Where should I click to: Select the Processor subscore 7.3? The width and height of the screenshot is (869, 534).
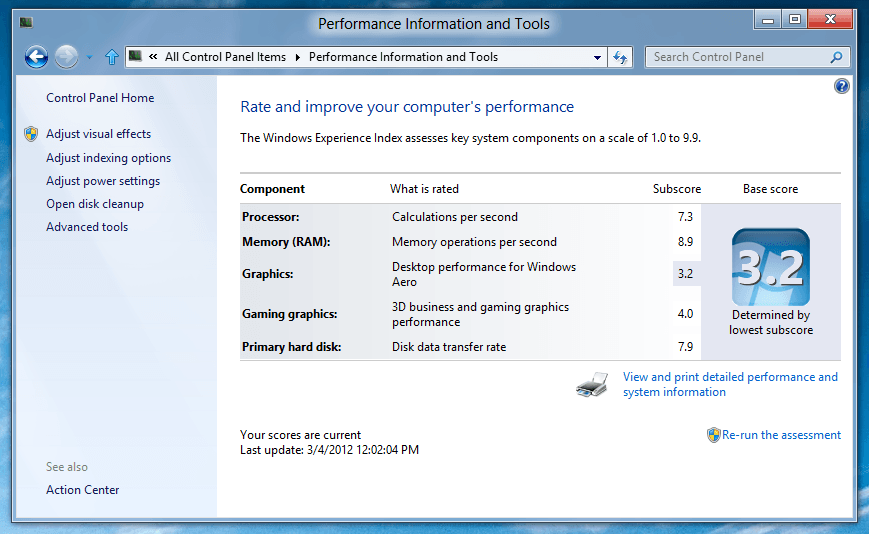click(685, 217)
